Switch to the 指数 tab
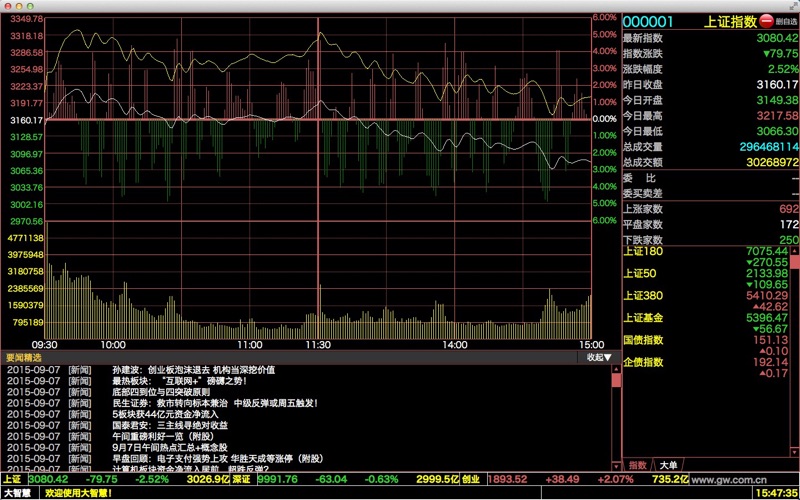The height and width of the screenshot is (500, 800). (638, 465)
